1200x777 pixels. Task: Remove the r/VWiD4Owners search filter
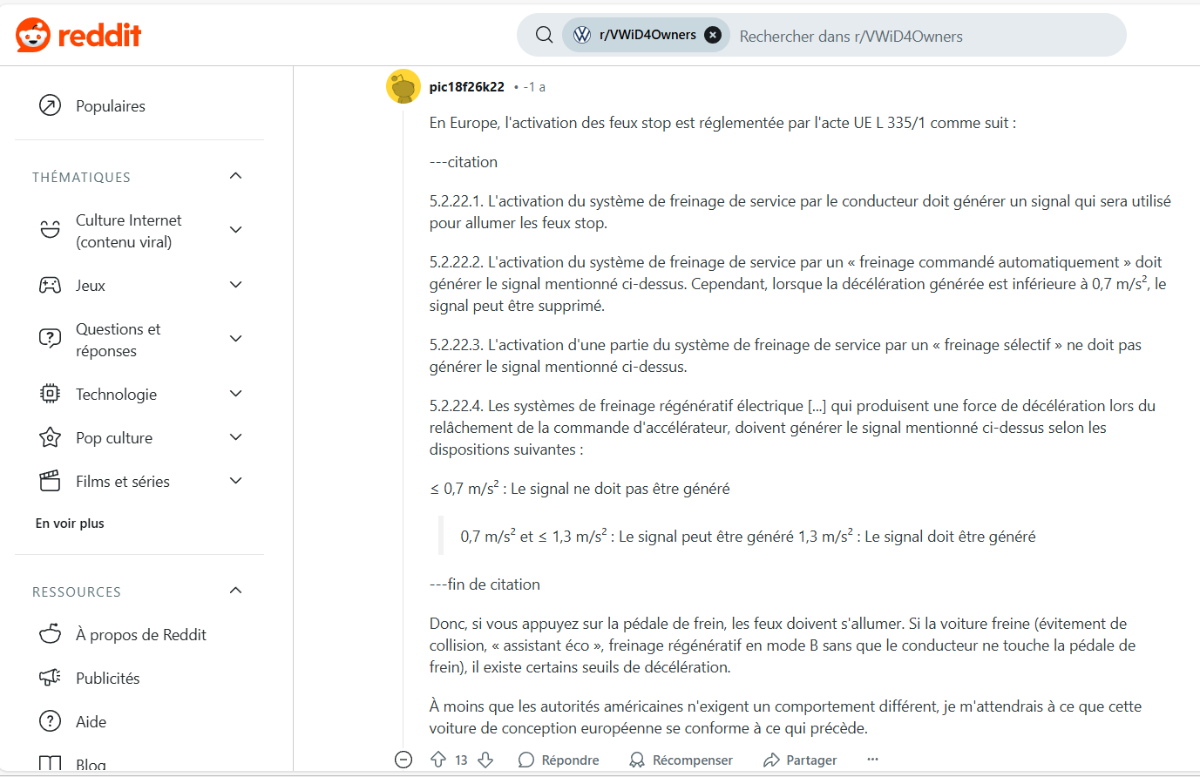pyautogui.click(x=712, y=35)
